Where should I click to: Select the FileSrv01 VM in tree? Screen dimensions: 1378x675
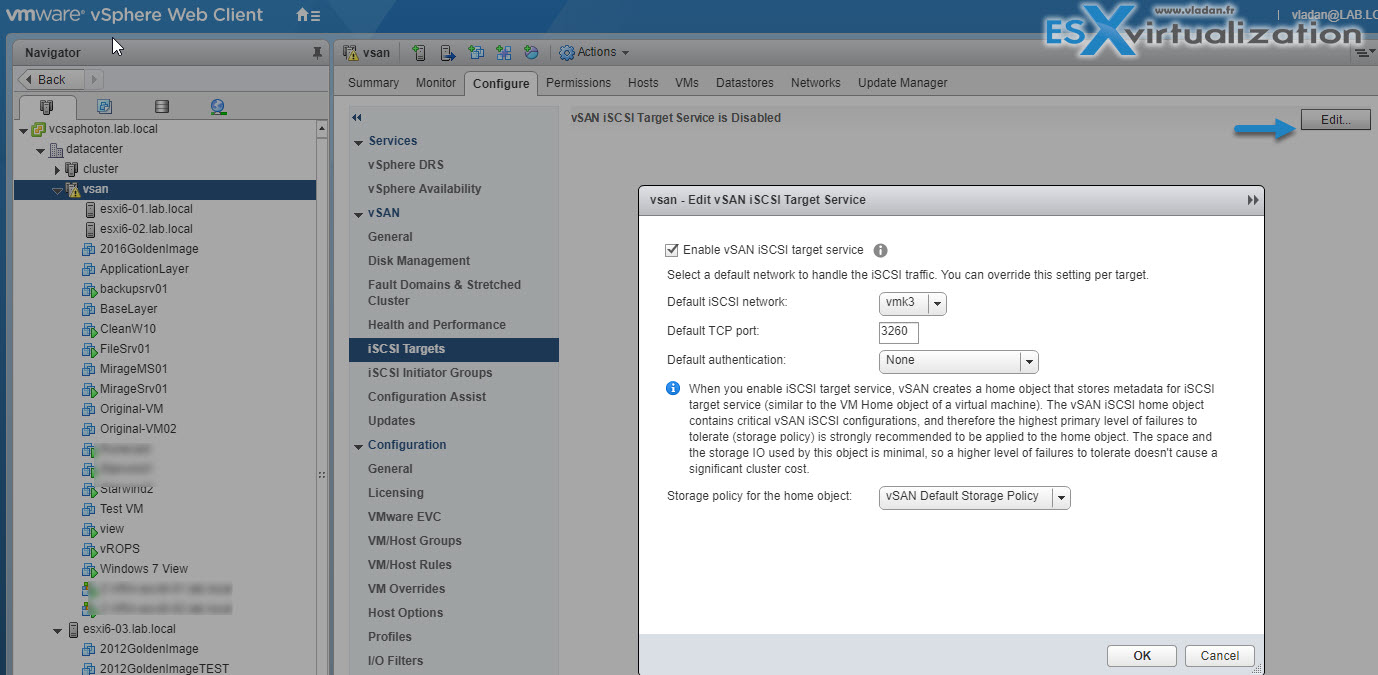pos(125,349)
